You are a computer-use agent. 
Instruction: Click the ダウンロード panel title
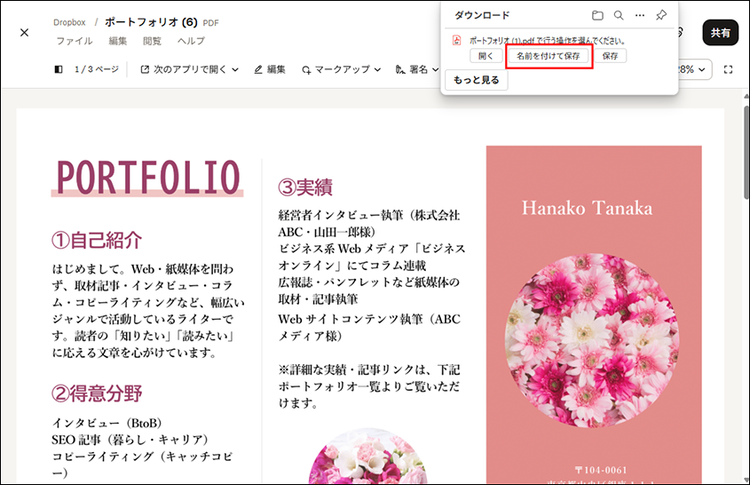click(x=482, y=15)
